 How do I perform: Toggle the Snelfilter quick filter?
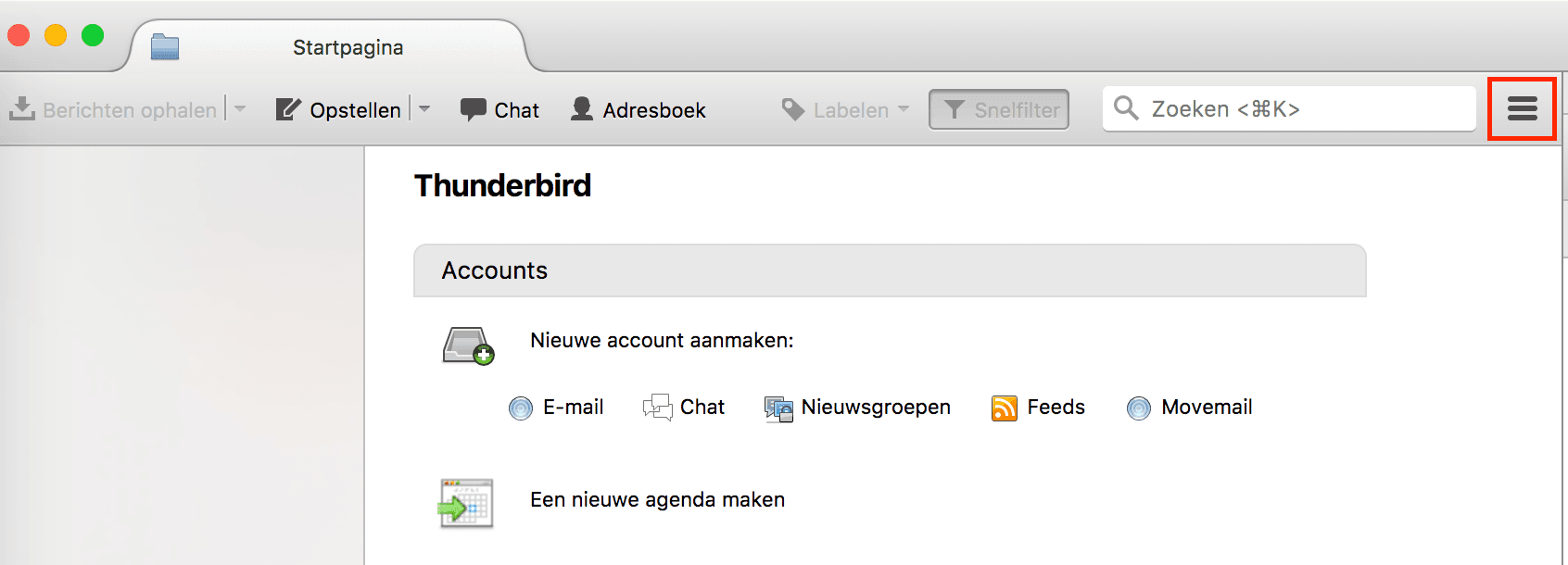click(x=998, y=109)
